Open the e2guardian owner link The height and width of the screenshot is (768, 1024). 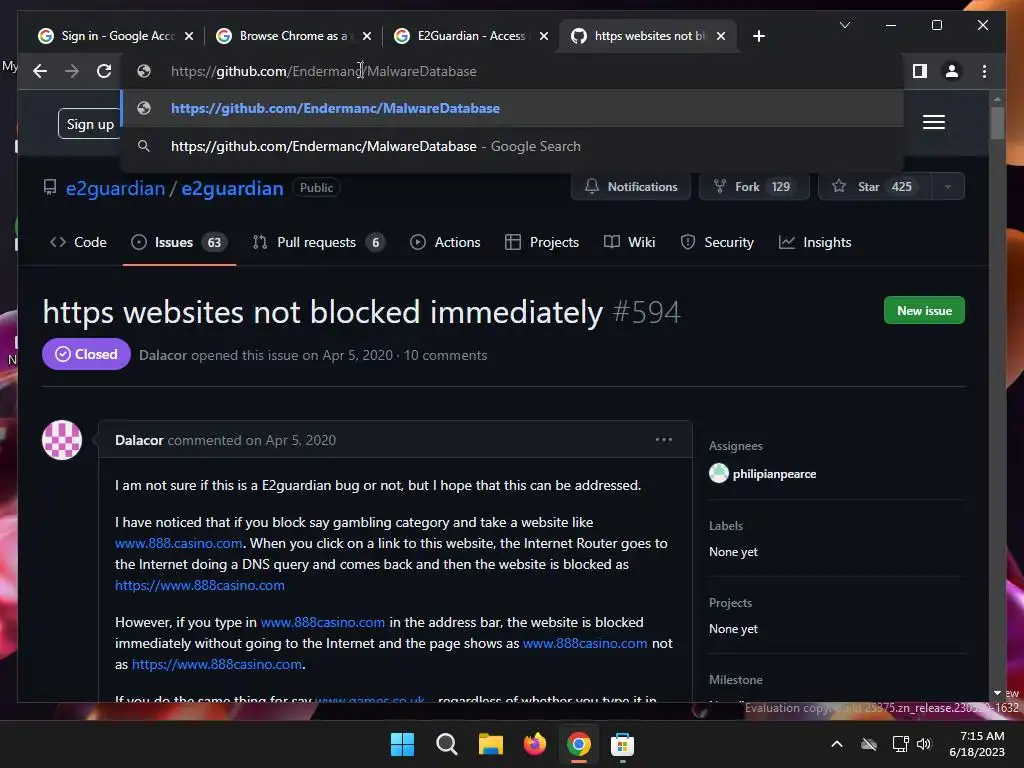pyautogui.click(x=116, y=188)
